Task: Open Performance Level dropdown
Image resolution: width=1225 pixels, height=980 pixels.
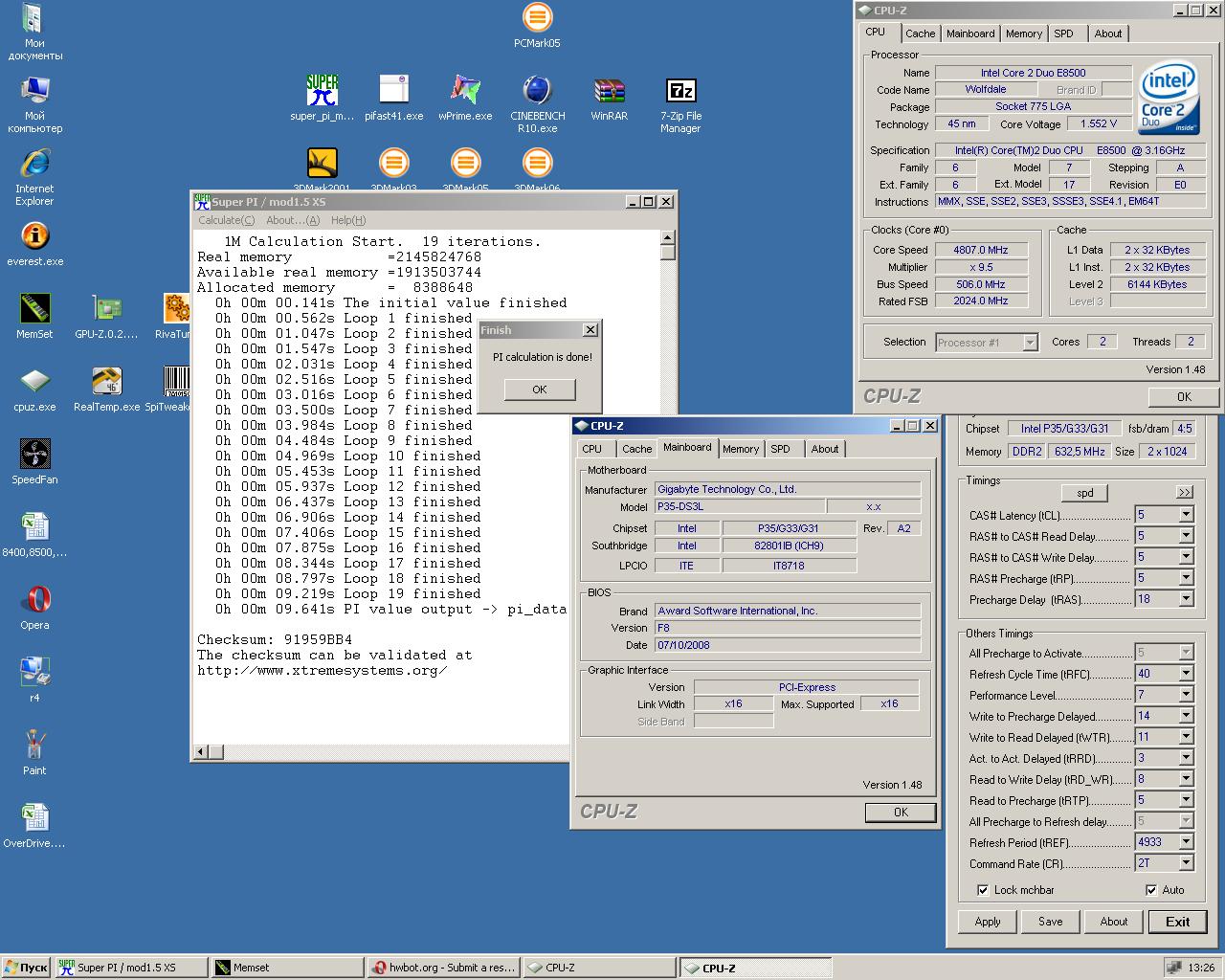Action: pos(1186,695)
